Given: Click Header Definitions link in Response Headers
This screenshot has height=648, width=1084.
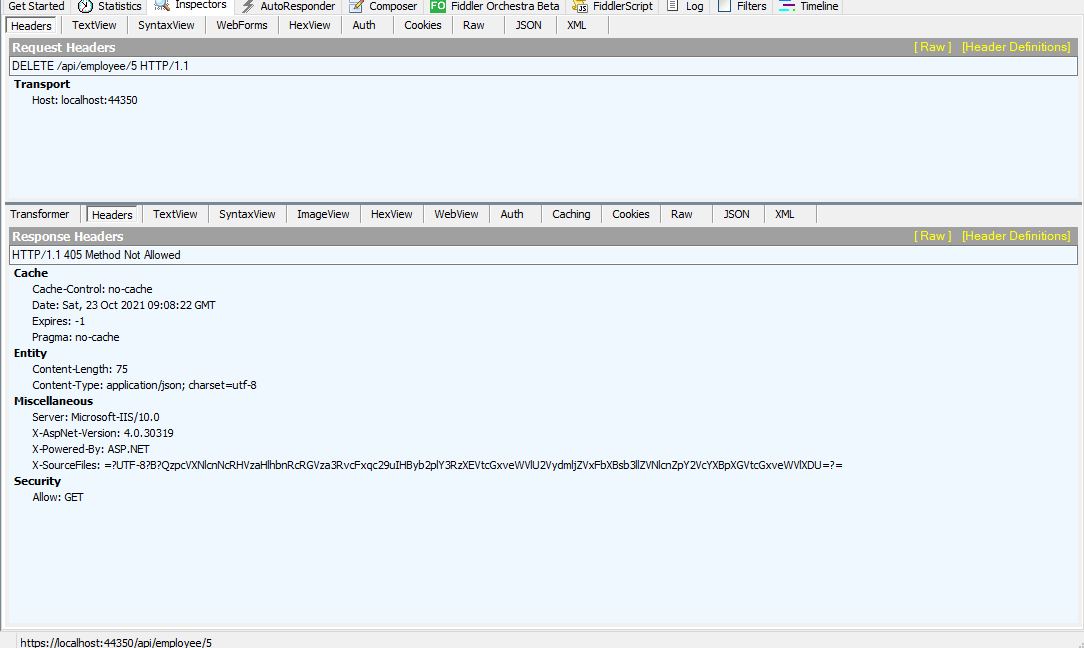Looking at the screenshot, I should (1016, 236).
